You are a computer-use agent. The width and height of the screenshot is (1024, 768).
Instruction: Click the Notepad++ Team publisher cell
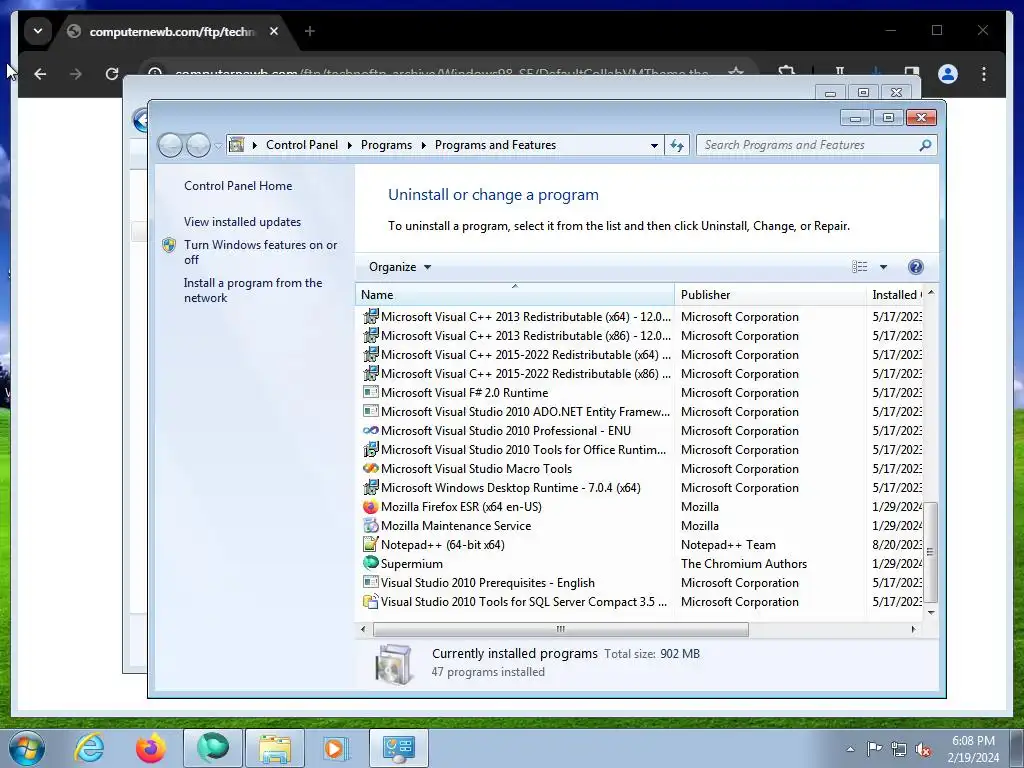point(728,544)
